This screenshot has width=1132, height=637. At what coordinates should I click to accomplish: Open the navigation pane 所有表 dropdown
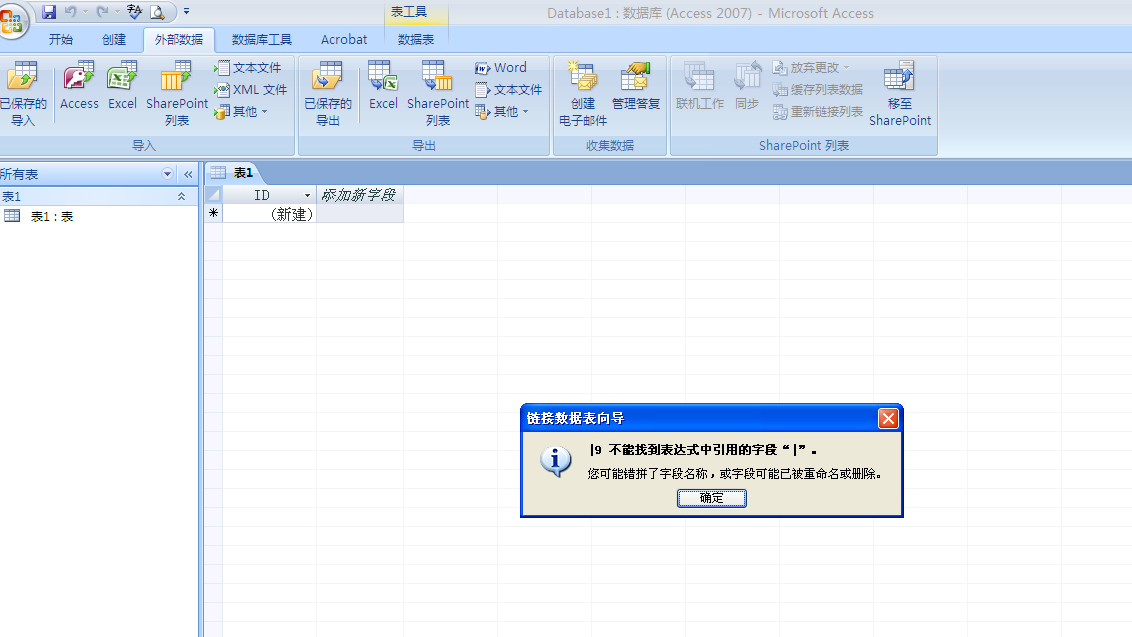tap(167, 174)
